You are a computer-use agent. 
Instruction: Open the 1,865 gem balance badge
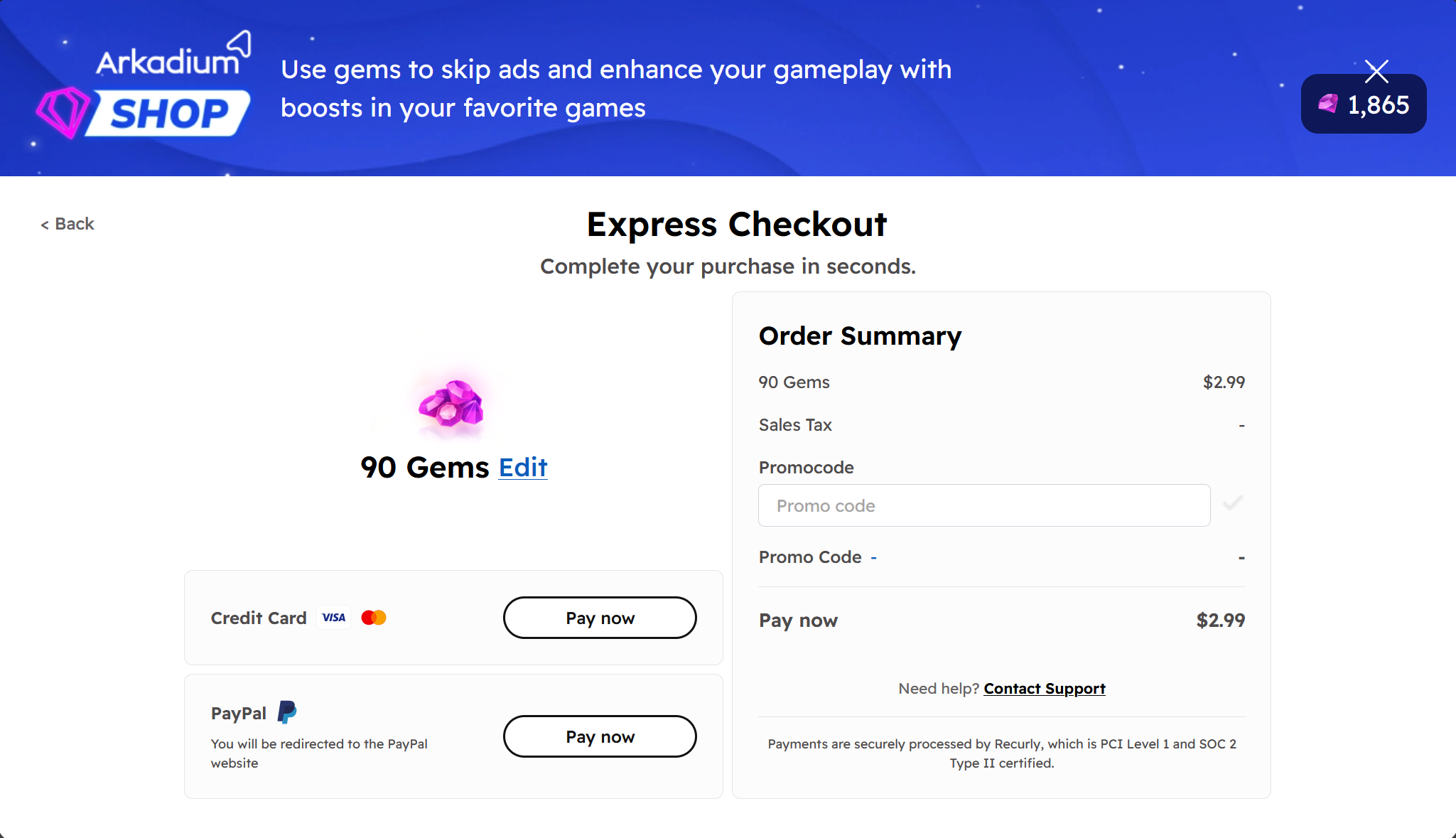tap(1363, 104)
